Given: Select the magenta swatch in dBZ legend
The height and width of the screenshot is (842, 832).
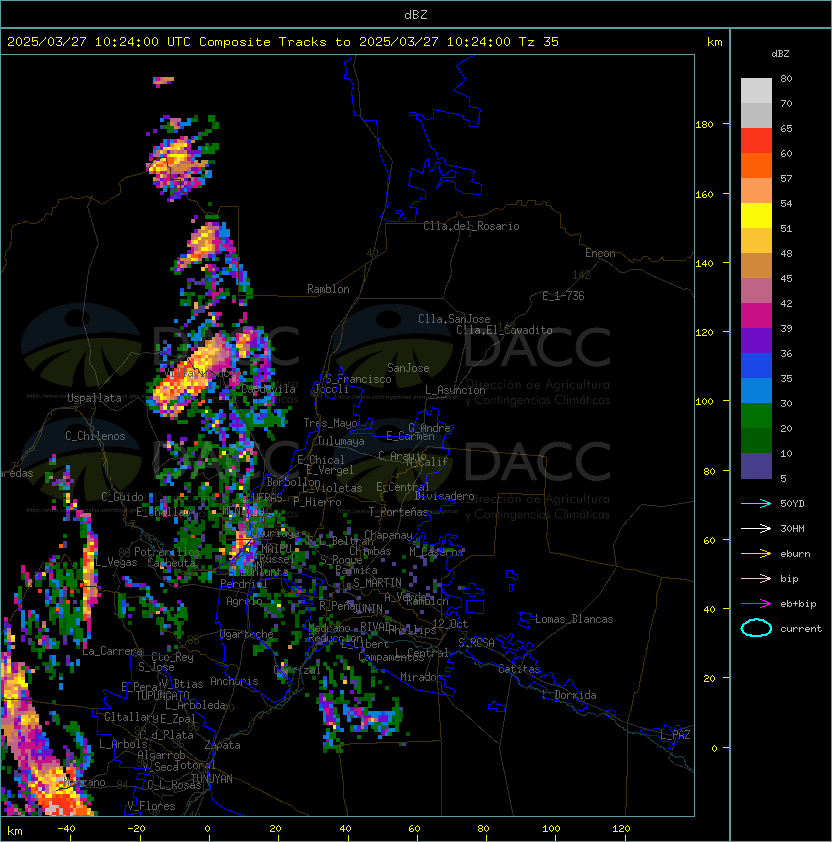Looking at the screenshot, I should click(756, 316).
